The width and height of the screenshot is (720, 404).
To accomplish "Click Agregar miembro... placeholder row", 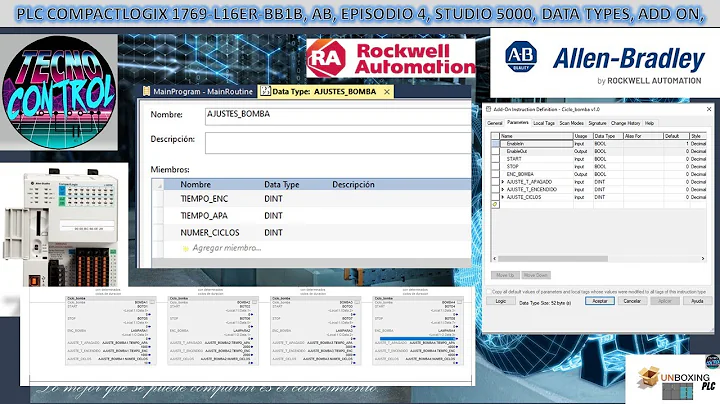I will [226, 248].
